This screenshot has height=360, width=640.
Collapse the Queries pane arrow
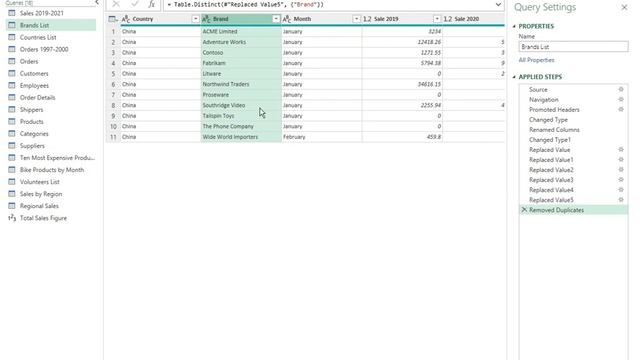(x=97, y=2)
